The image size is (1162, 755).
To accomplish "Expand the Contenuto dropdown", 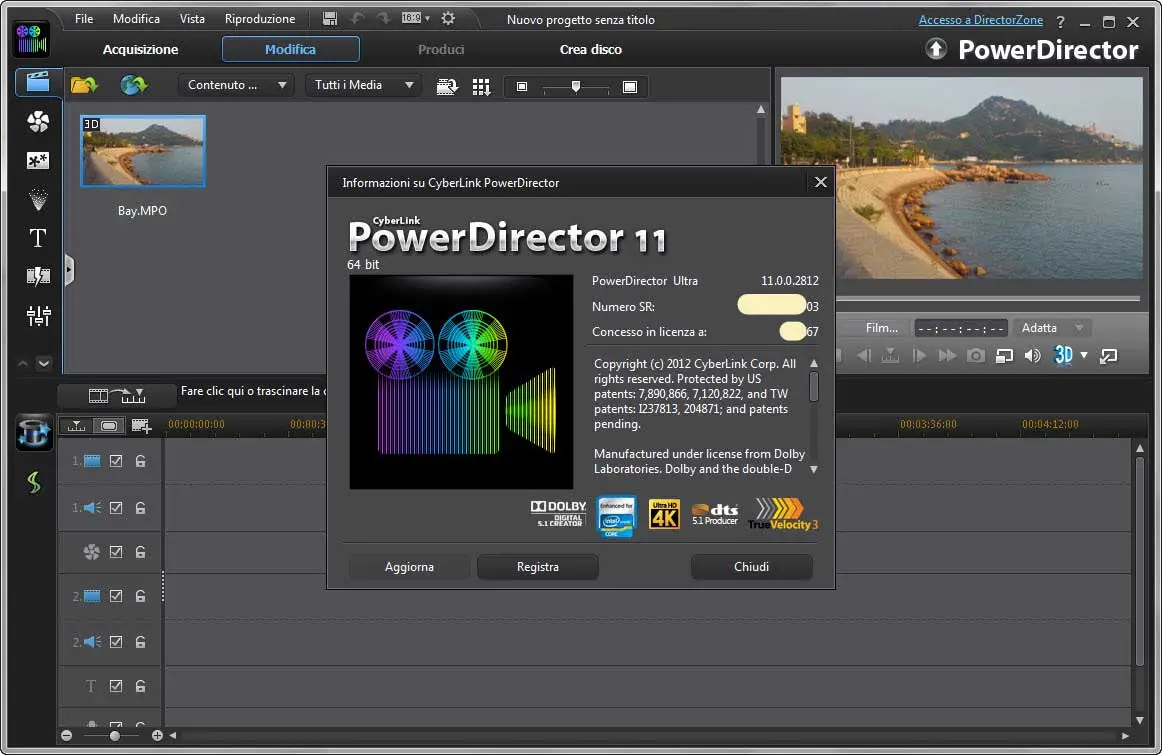I will click(236, 86).
